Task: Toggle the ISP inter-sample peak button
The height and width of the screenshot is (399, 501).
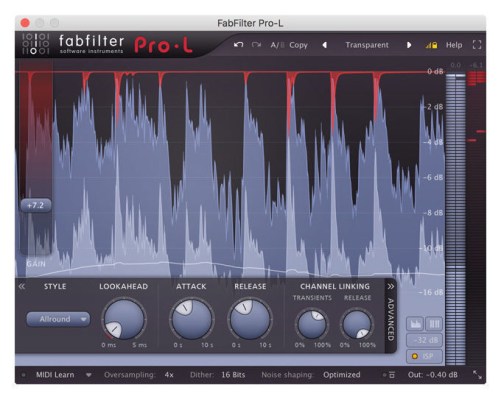Action: (x=425, y=356)
